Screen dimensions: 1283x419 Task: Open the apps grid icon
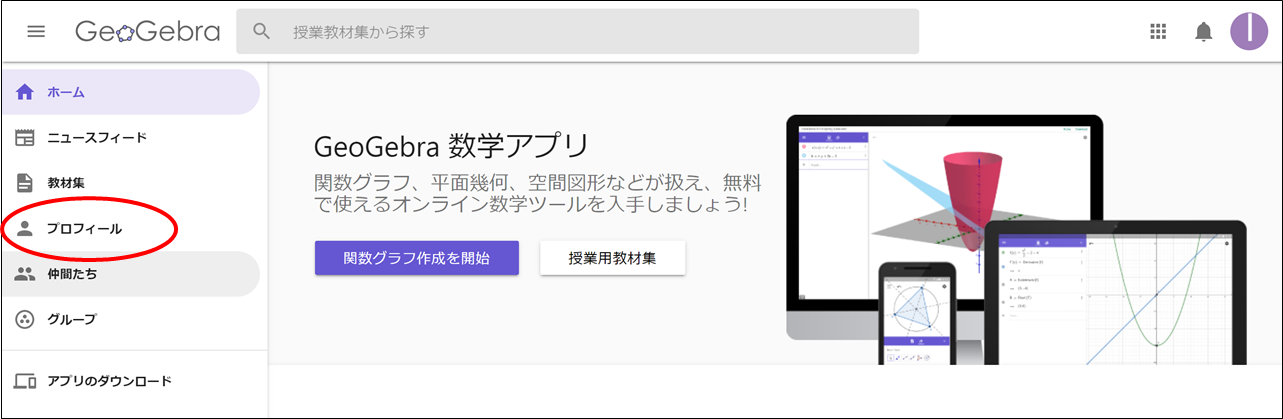coord(1158,31)
